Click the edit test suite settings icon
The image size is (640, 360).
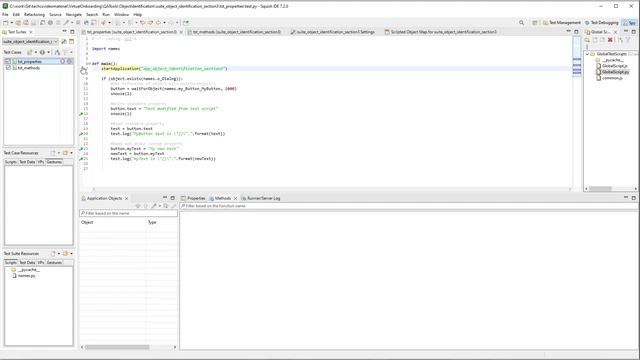[x=64, y=42]
